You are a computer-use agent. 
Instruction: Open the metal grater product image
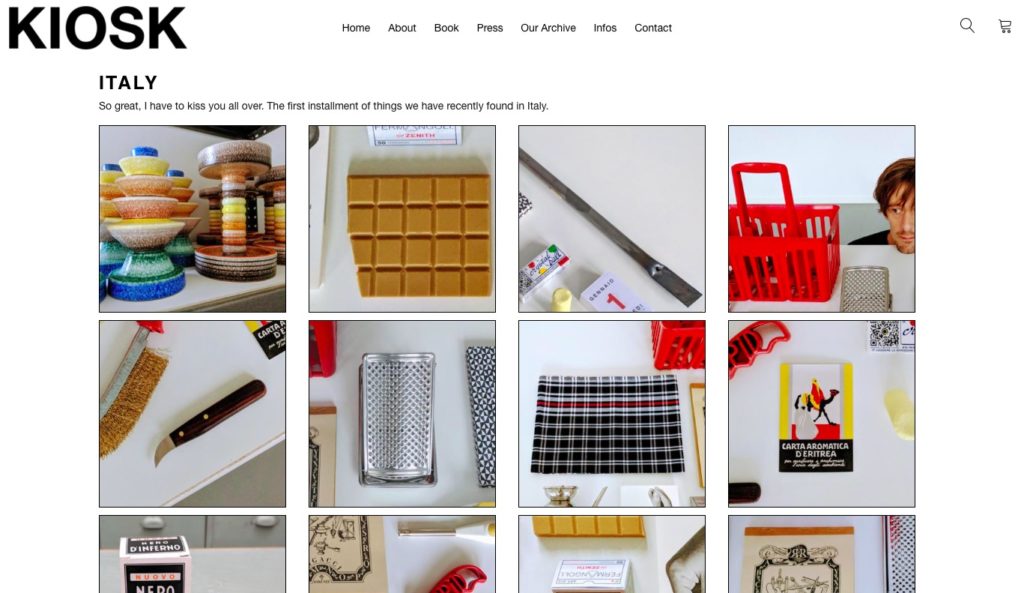[x=402, y=413]
